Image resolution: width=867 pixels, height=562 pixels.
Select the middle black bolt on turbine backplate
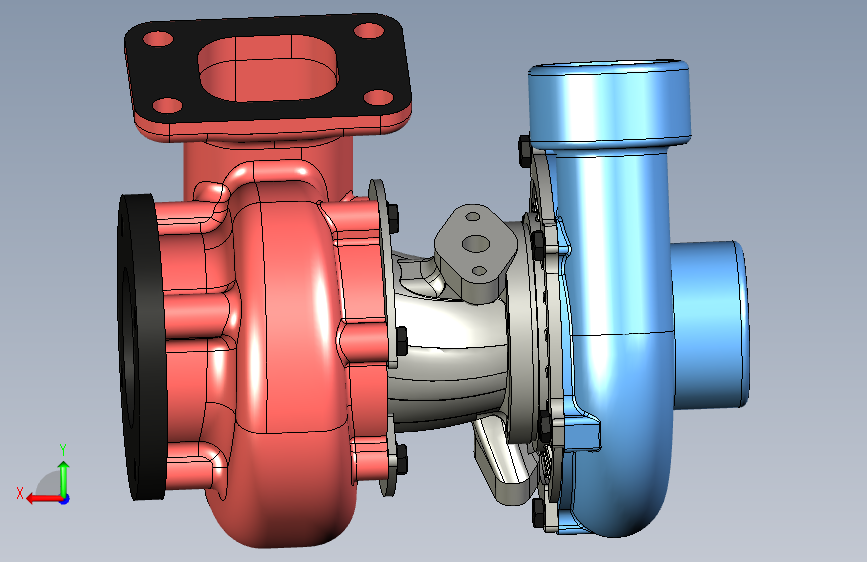401,341
